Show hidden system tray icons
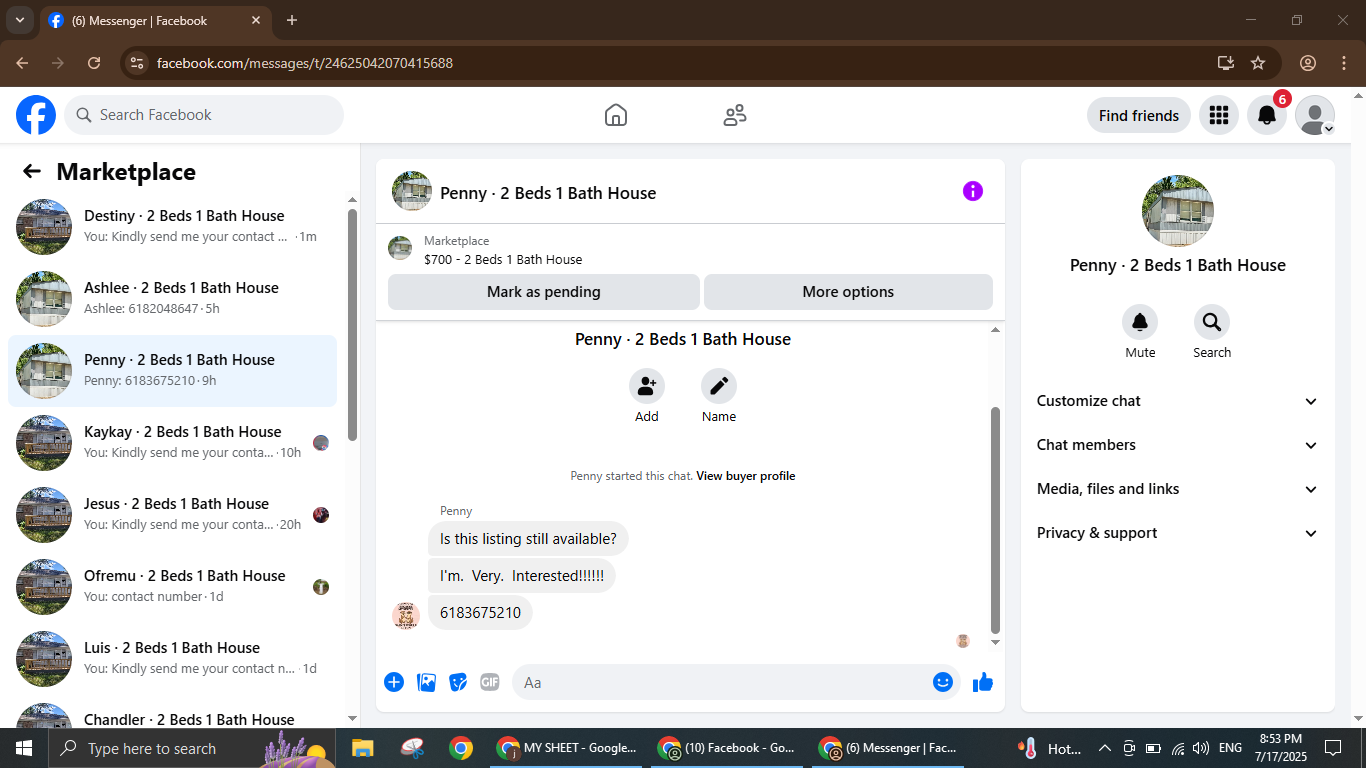 (1105, 748)
